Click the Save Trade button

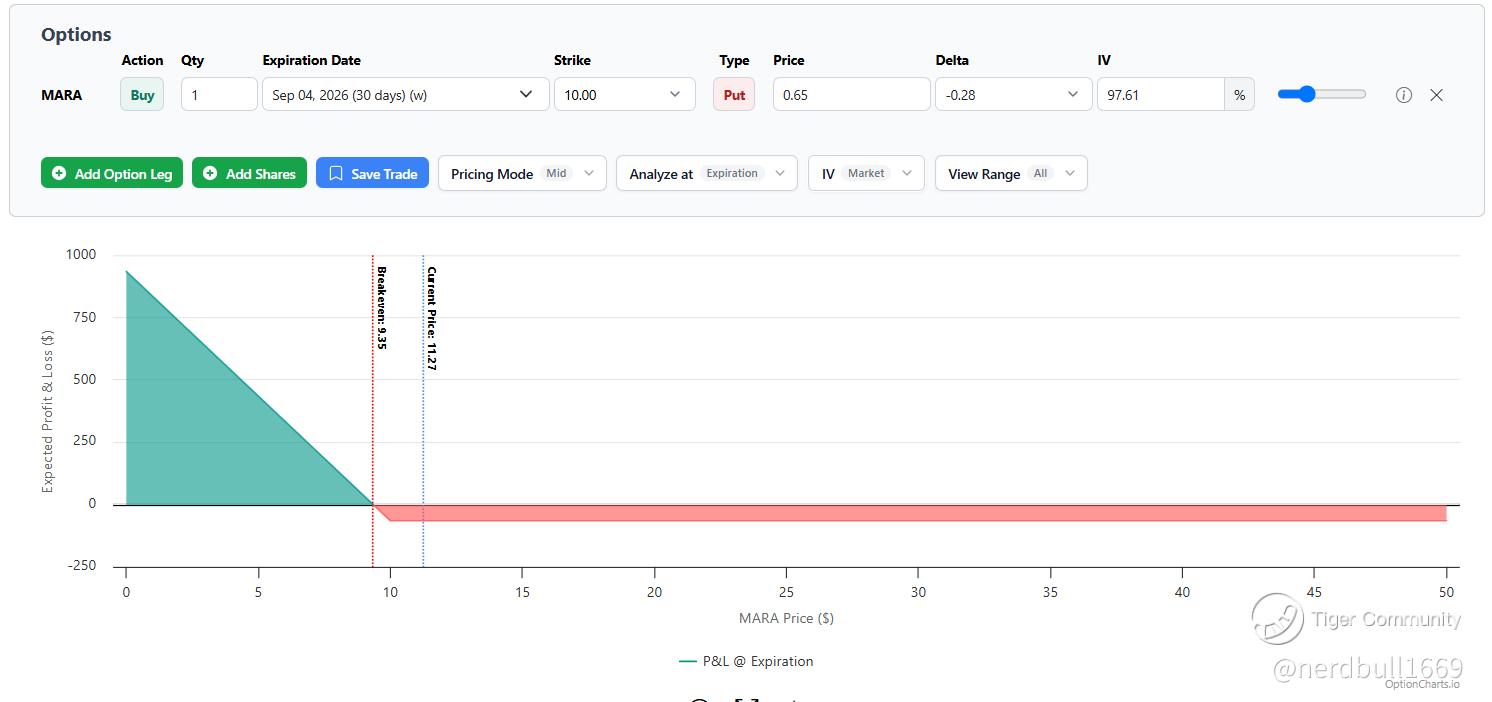[x=372, y=173]
